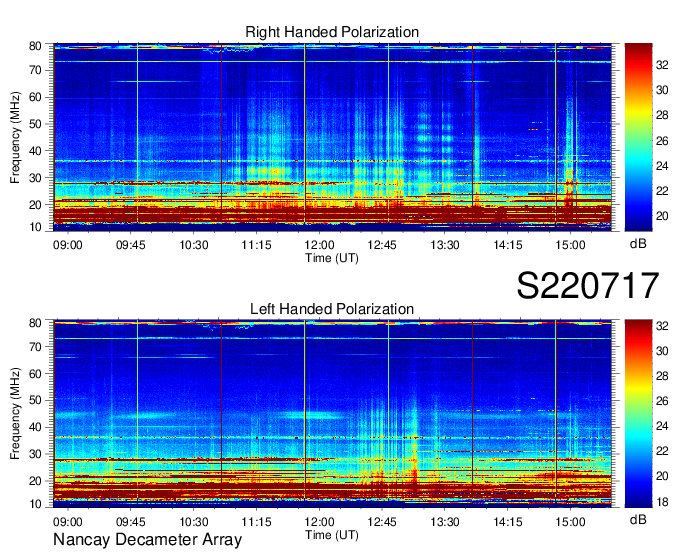The width and height of the screenshot is (680, 552).
Task: Click the "50" frequency tick of Right Handed plot
Action: tap(35, 124)
